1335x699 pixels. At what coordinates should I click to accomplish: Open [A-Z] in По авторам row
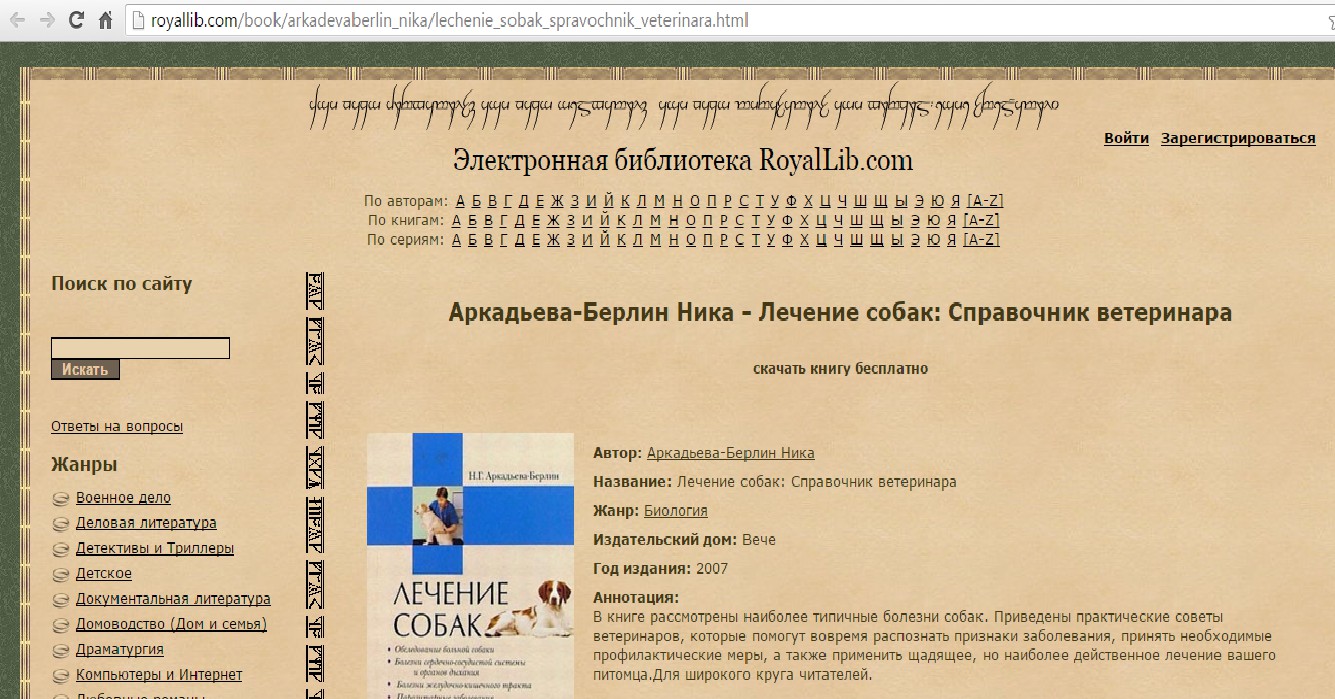point(984,201)
